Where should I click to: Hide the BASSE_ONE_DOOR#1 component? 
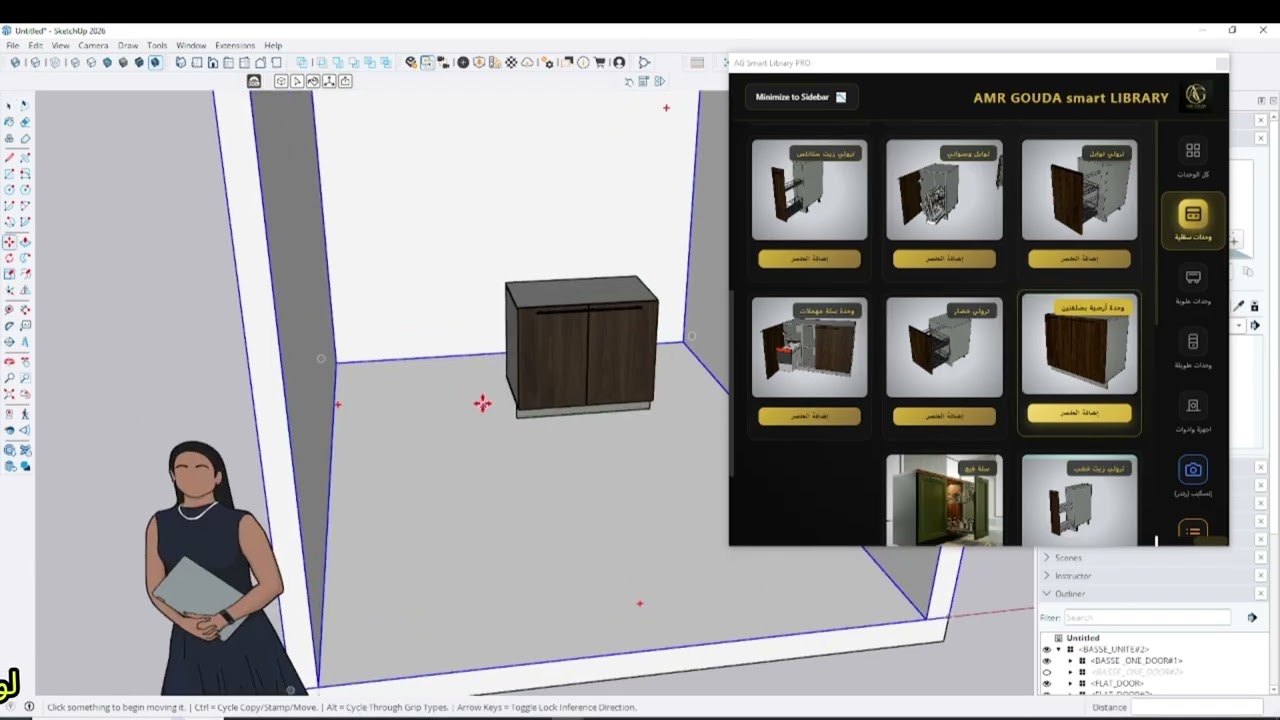pos(1046,661)
